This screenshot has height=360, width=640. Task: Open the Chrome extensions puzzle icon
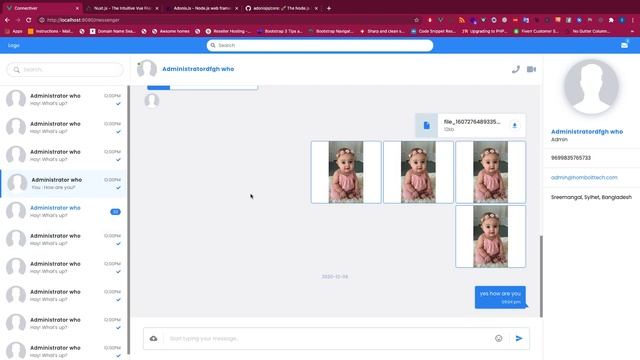pos(611,20)
